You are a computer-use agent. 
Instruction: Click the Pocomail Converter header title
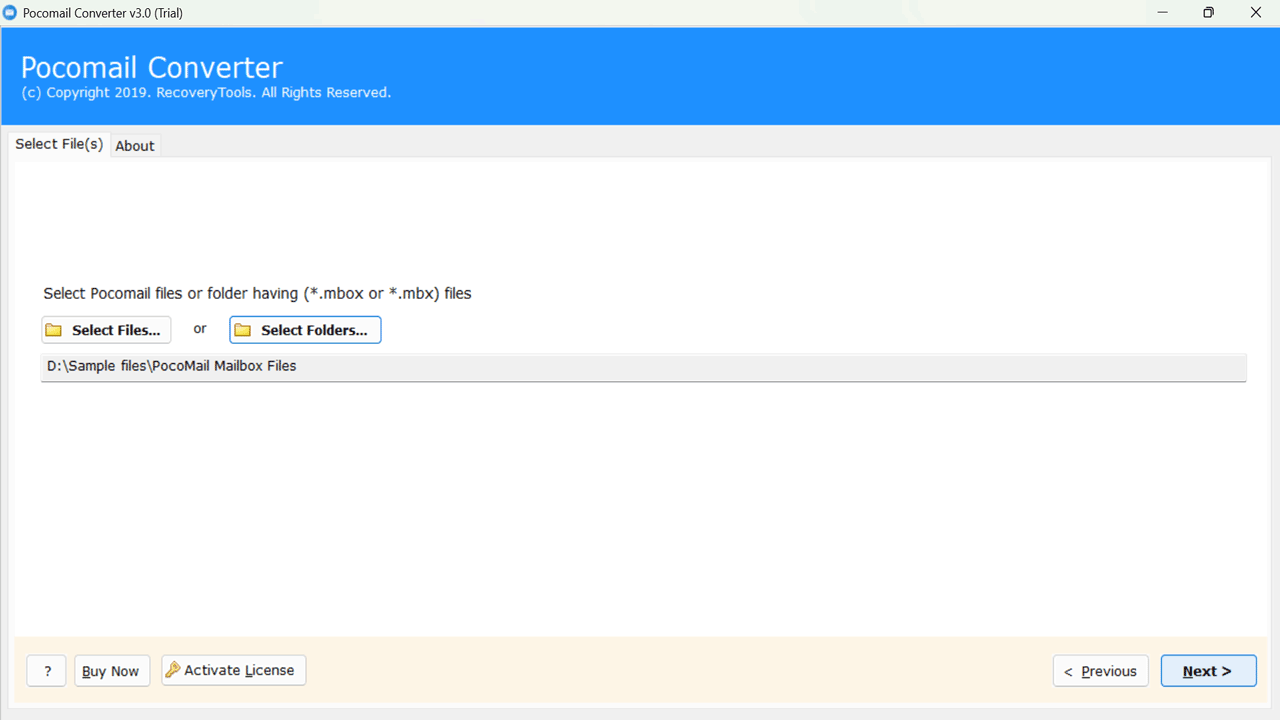click(x=152, y=67)
